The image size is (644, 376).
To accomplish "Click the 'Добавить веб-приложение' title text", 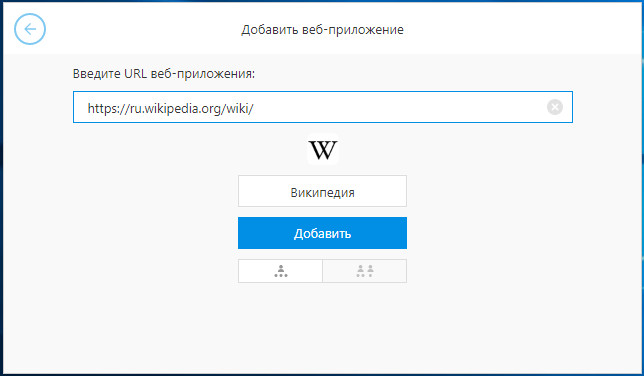I will 322,30.
